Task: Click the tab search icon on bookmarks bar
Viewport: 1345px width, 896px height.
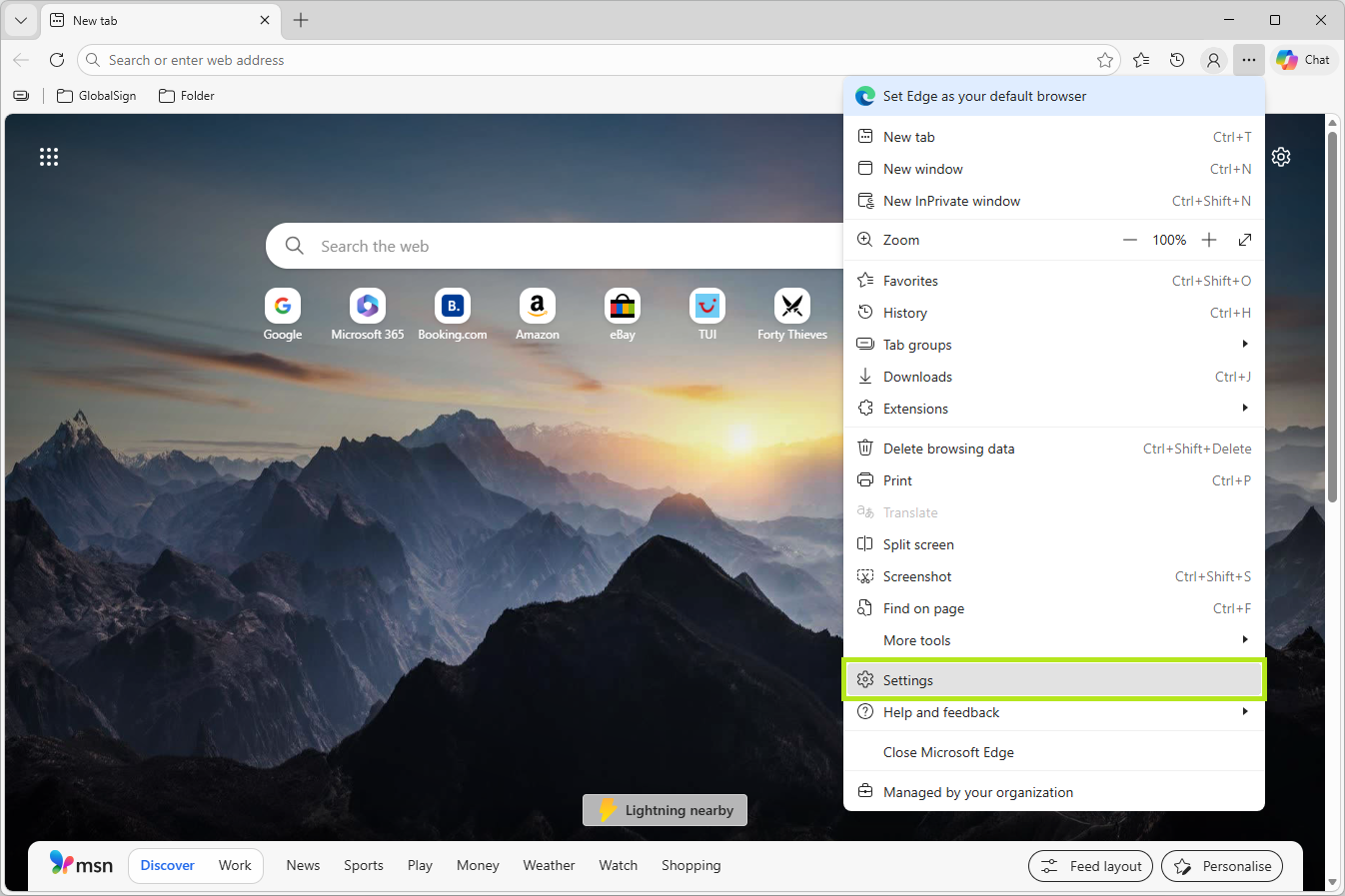Action: pos(21,96)
